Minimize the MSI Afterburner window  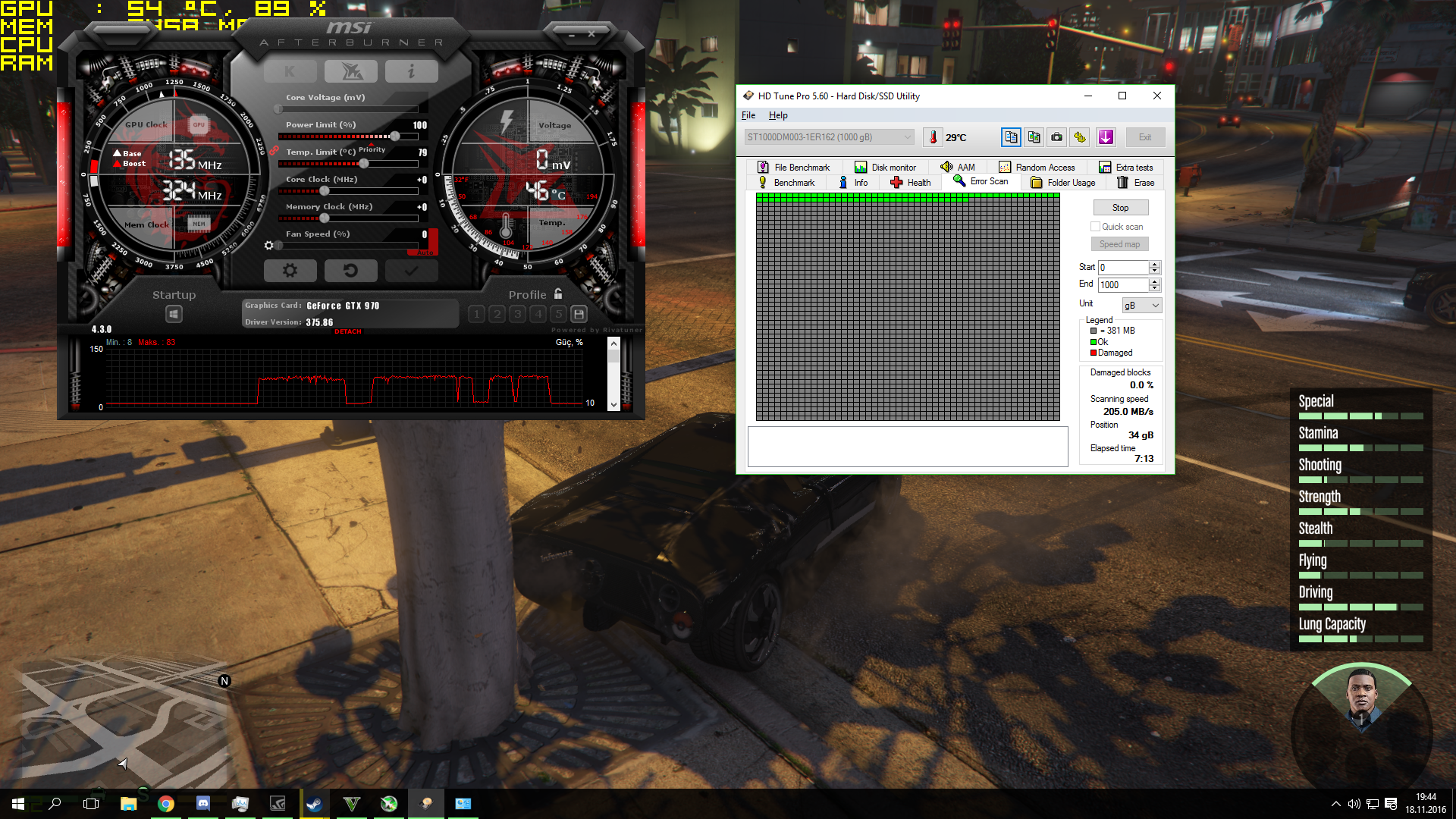[571, 34]
